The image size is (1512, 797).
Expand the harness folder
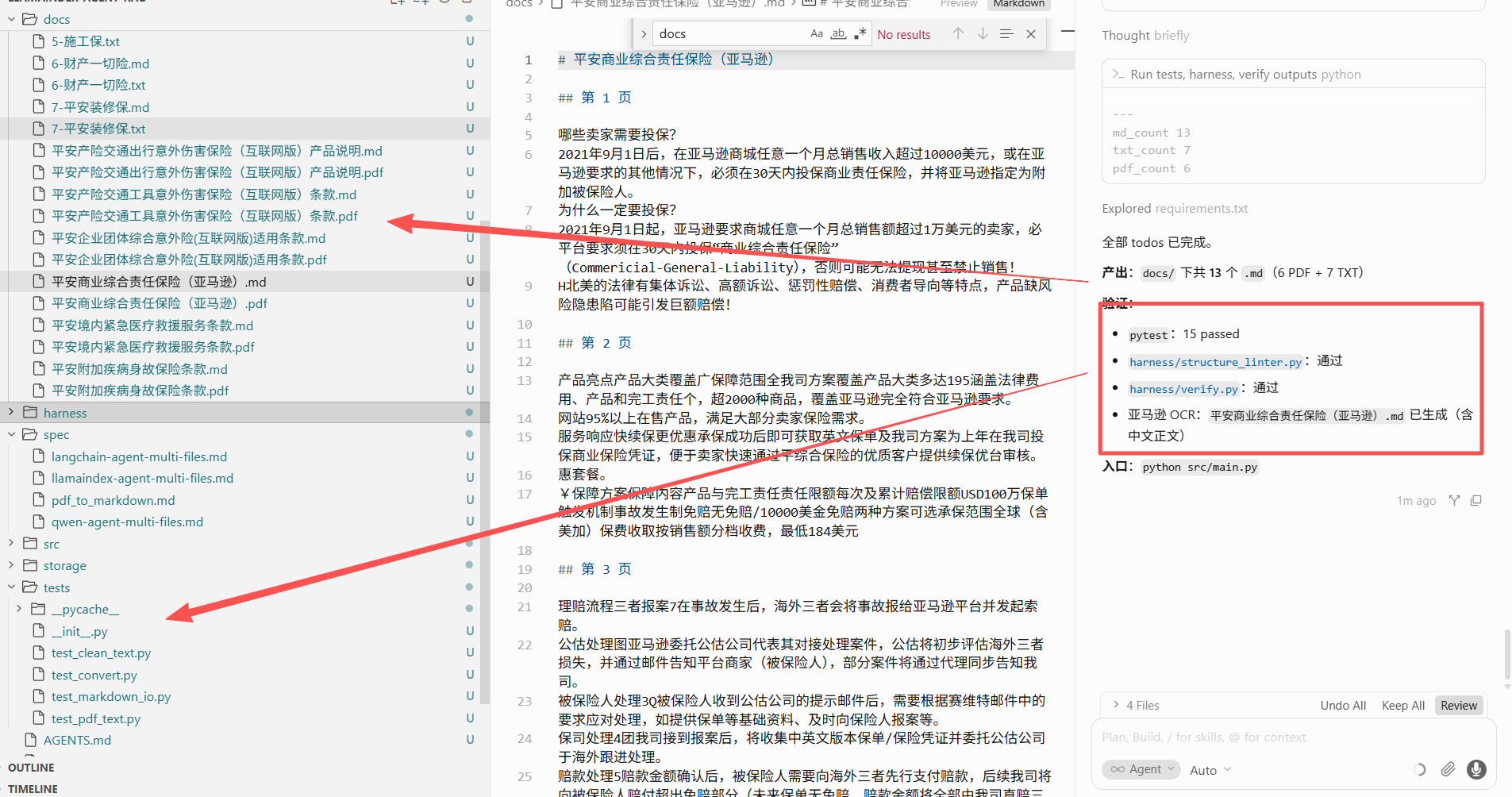click(12, 413)
